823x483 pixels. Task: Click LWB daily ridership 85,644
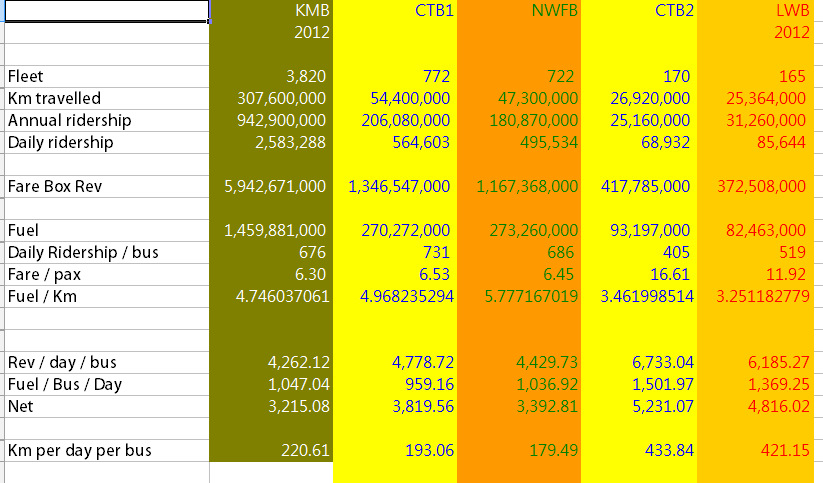(781, 143)
